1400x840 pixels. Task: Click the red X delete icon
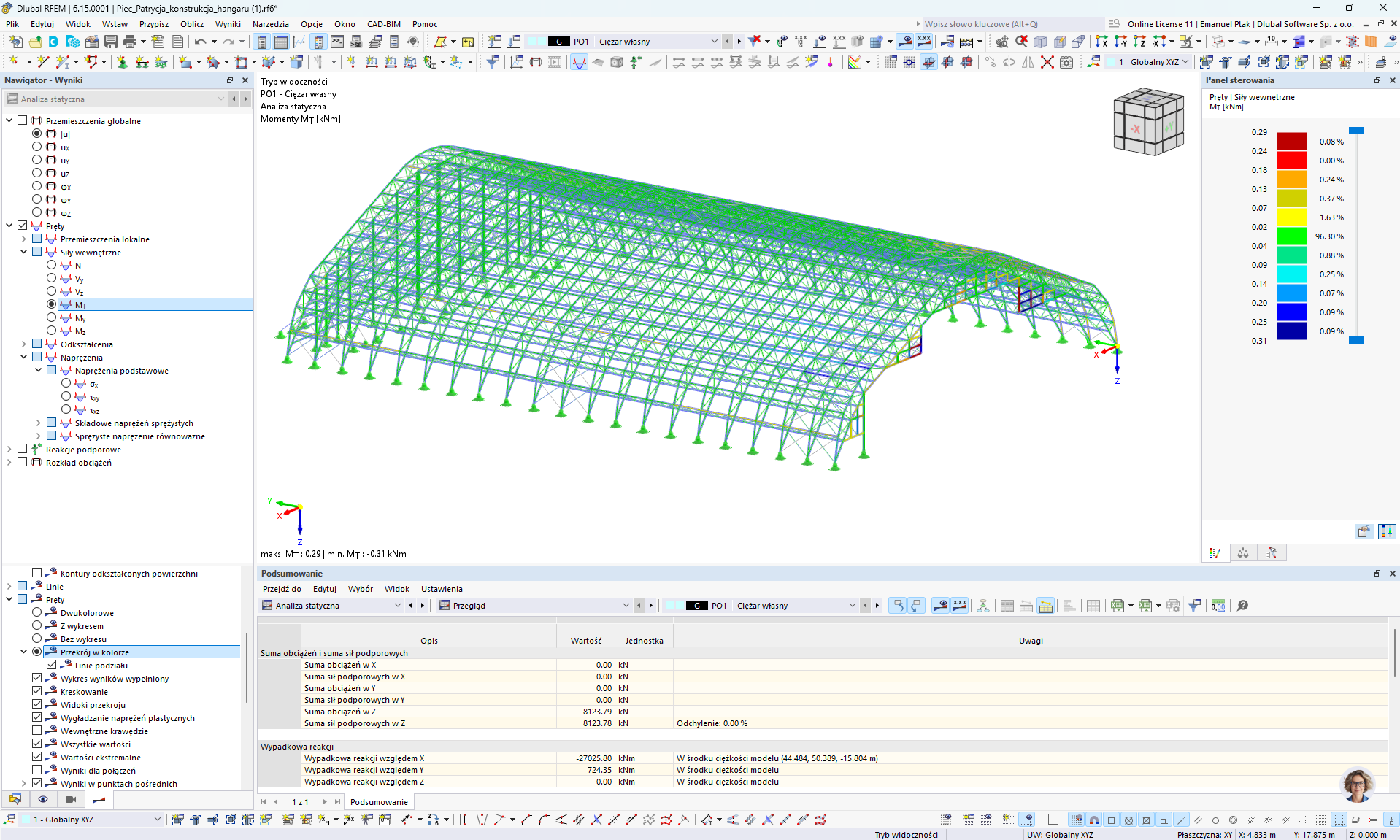coord(1047,62)
